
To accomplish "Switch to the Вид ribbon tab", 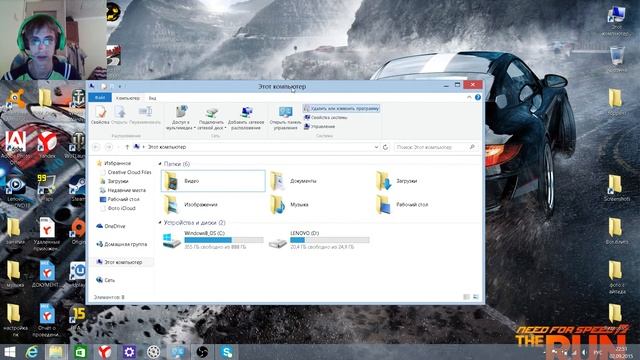I will click(x=152, y=98).
